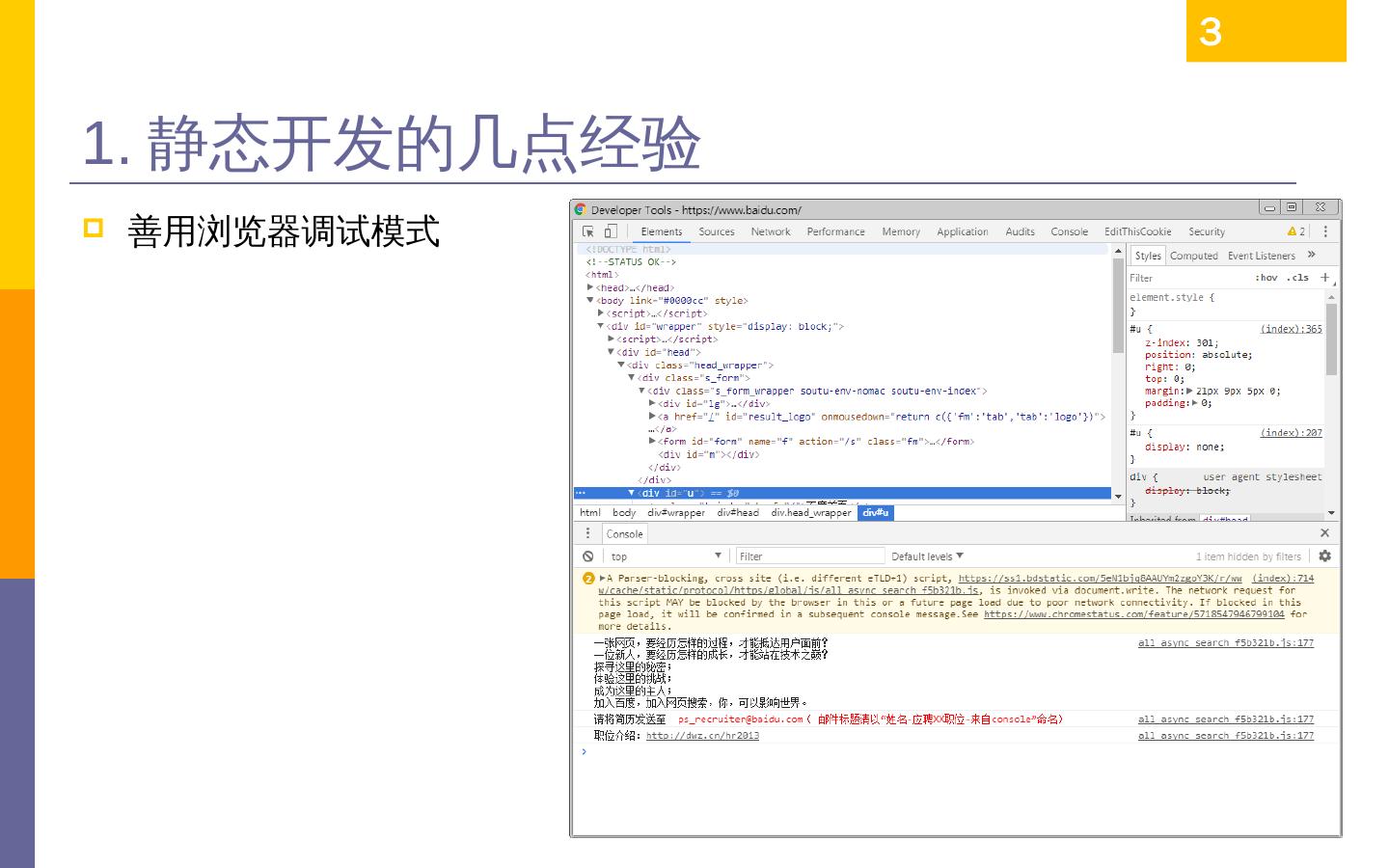Add a new style rule with plus icon

click(1325, 278)
